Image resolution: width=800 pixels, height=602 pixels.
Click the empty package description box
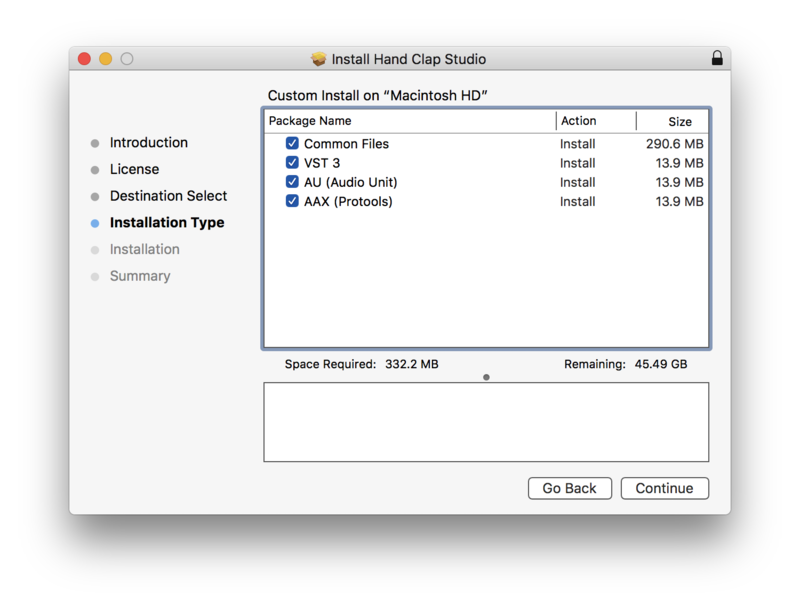486,422
